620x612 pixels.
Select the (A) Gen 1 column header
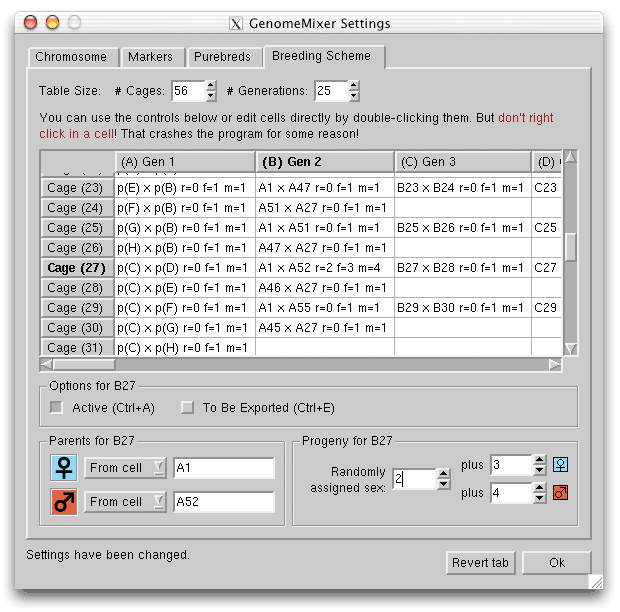pyautogui.click(x=185, y=162)
